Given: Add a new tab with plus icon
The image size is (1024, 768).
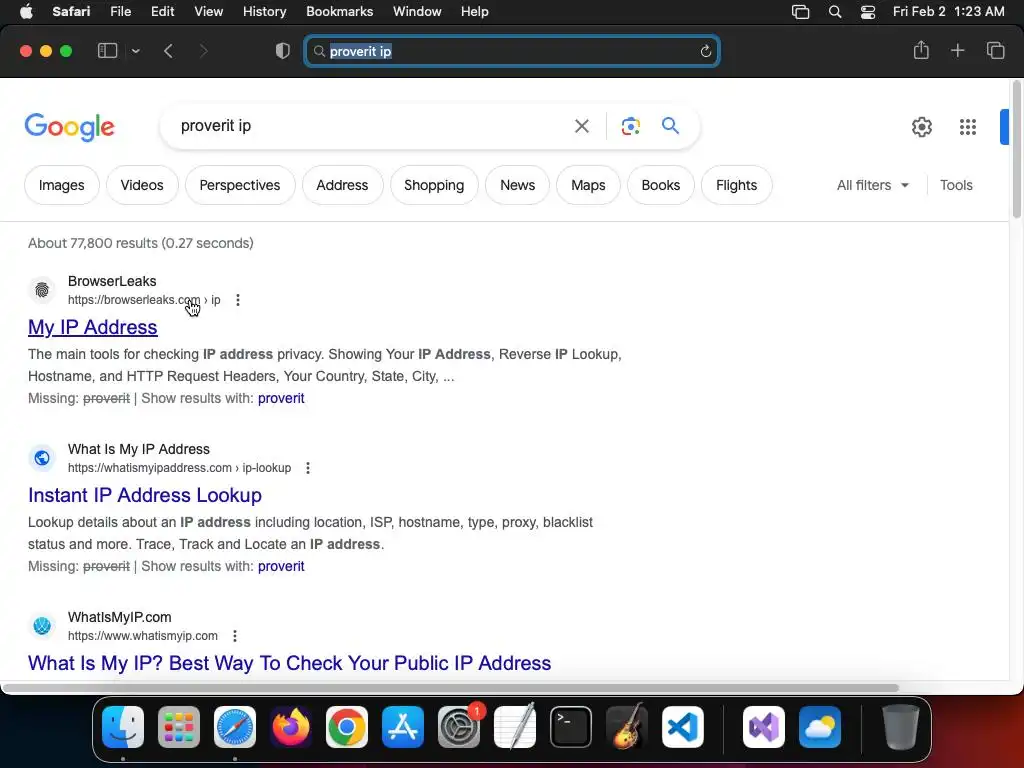Looking at the screenshot, I should pos(957,50).
